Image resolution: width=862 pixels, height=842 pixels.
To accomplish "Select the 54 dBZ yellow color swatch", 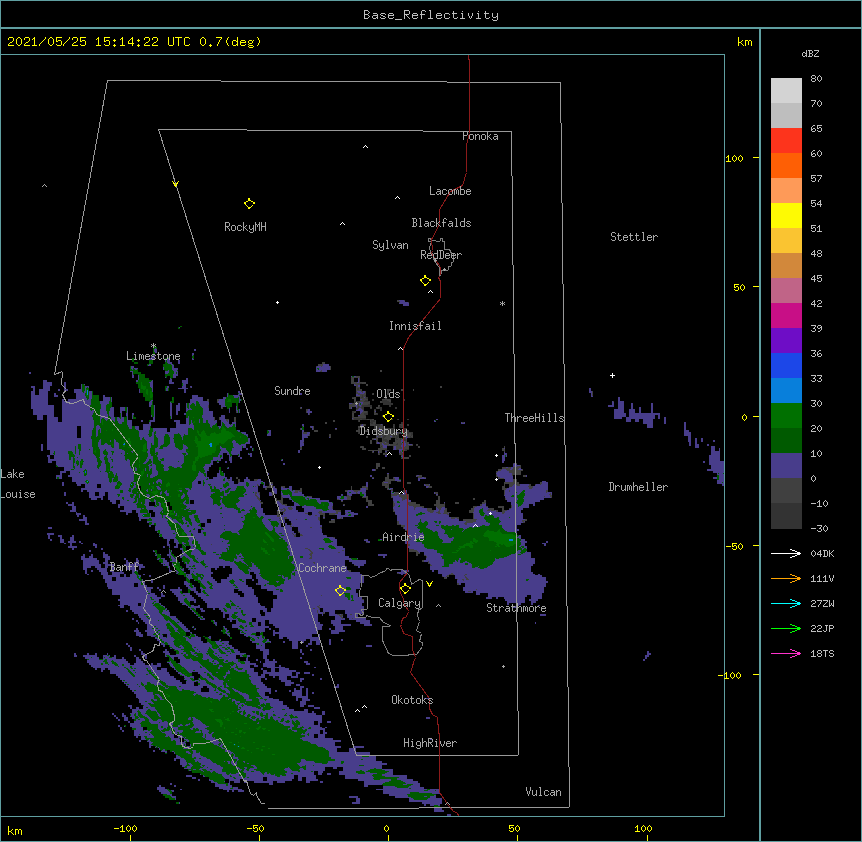I will 786,215.
